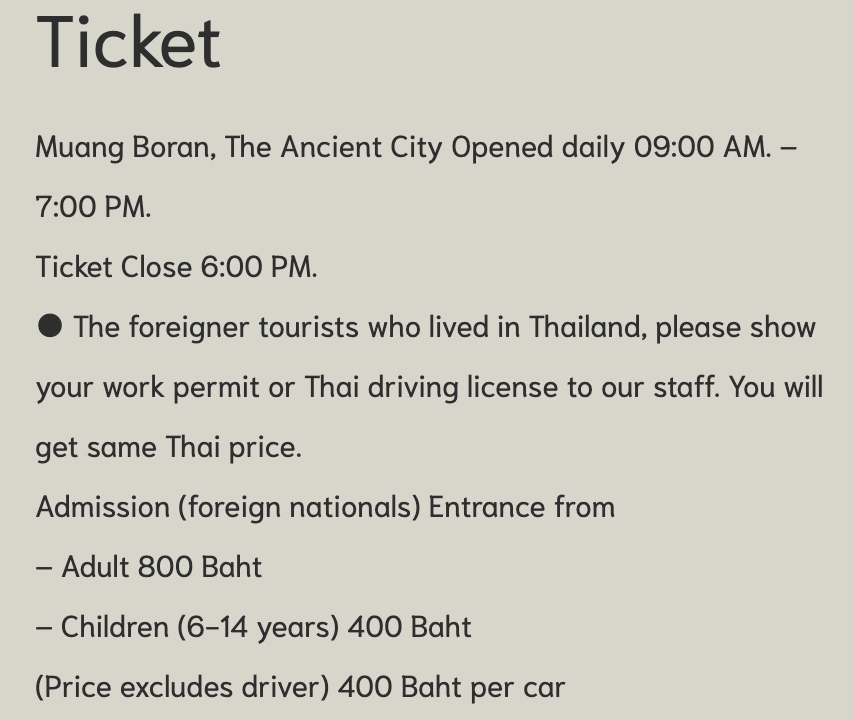This screenshot has height=720, width=854.
Task: Click the Ticket heading
Action: tap(128, 42)
